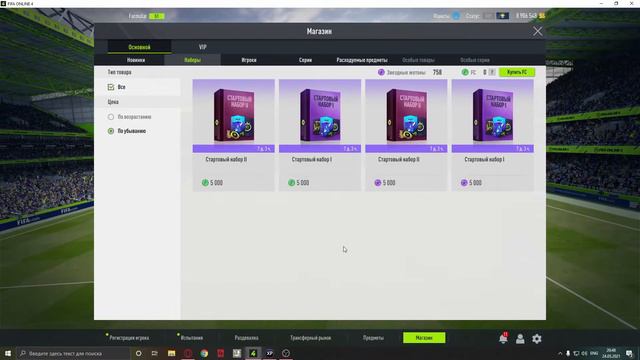The image size is (640, 360).
Task: Open the Расходуемые предметы tab
Action: pyautogui.click(x=362, y=60)
